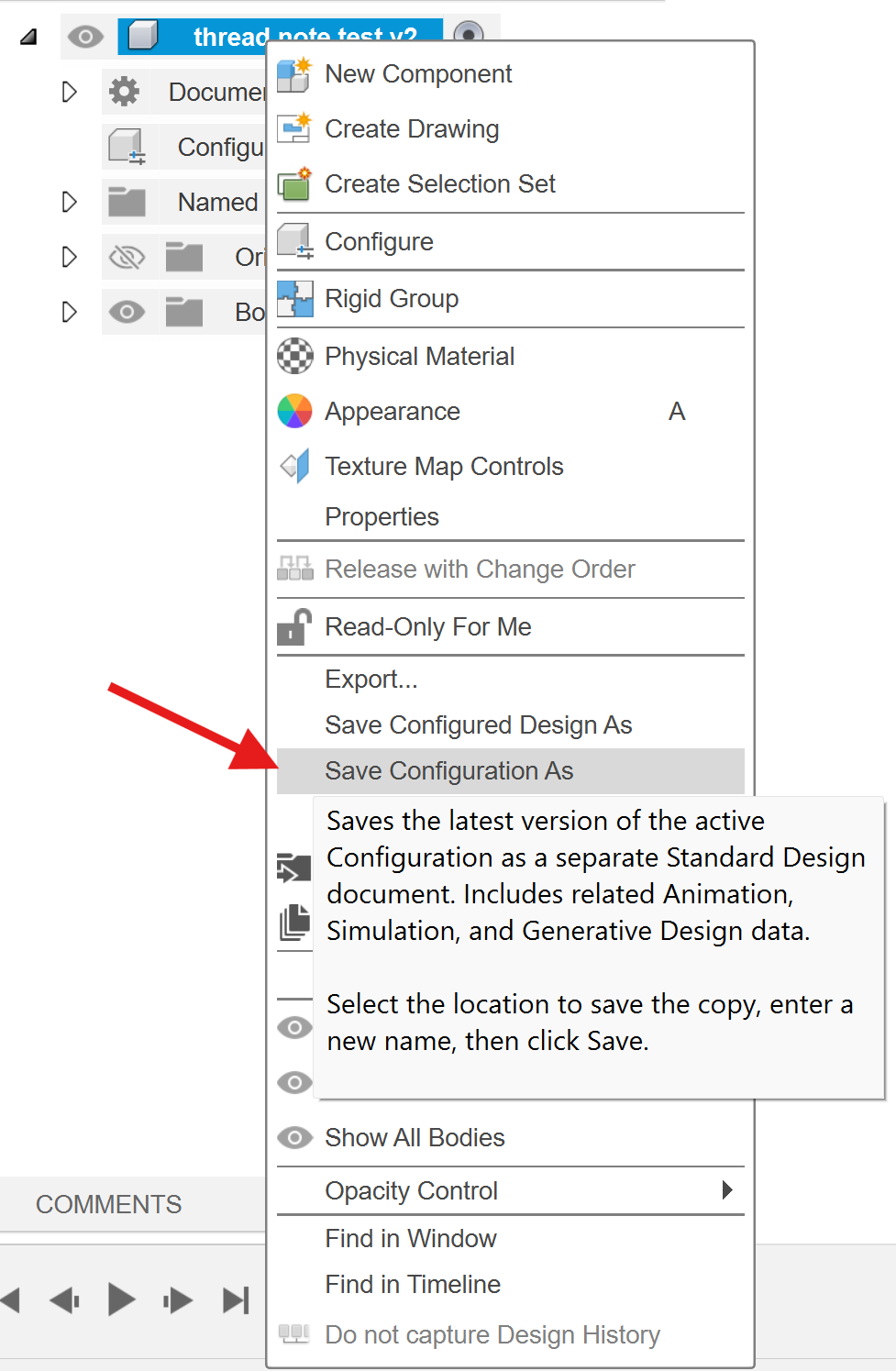The height and width of the screenshot is (1371, 896).
Task: Select the Rigid Group icon
Action: pos(295,299)
